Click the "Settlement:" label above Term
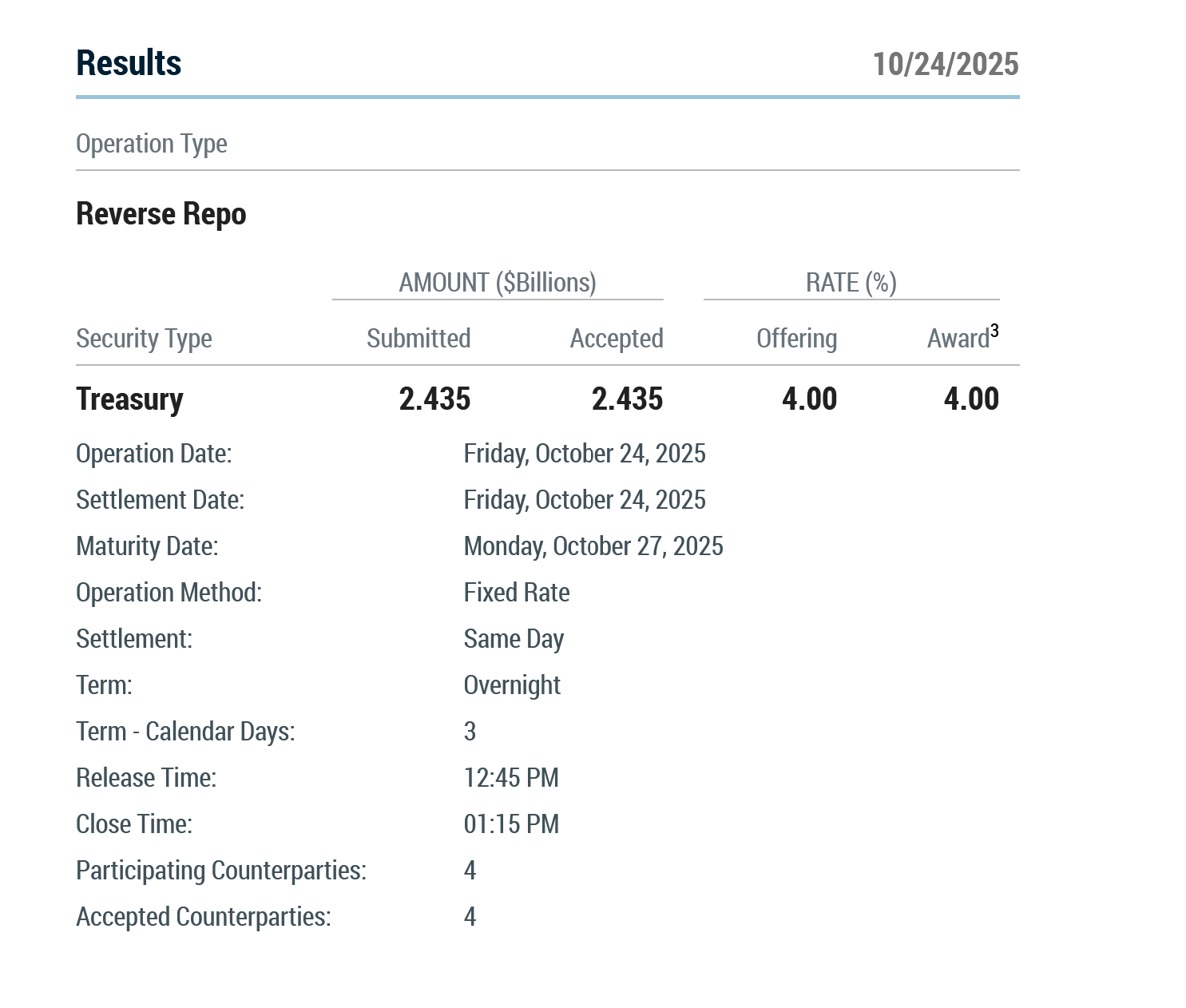Viewport: 1186px width, 1008px height. click(134, 639)
